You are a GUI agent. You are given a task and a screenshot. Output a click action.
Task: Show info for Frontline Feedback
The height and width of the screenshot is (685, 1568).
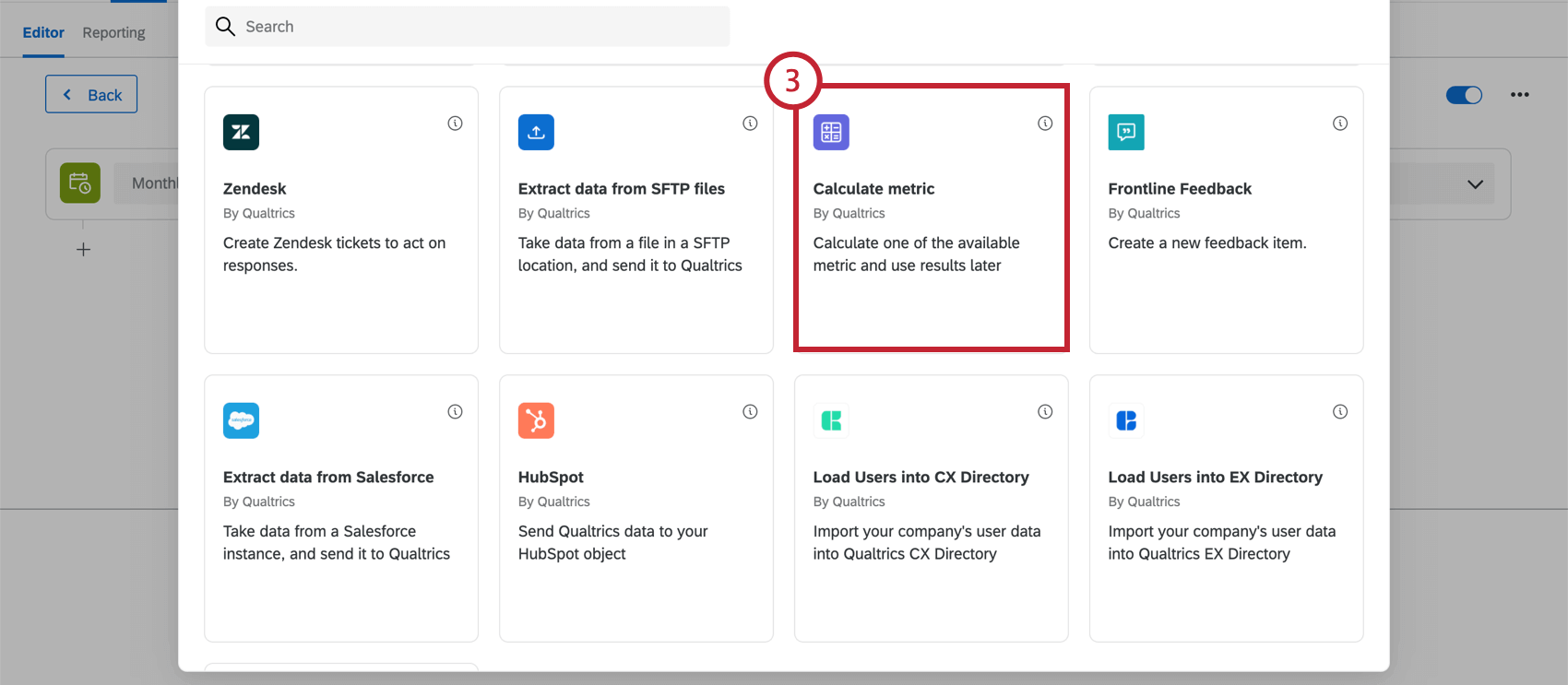coord(1340,124)
